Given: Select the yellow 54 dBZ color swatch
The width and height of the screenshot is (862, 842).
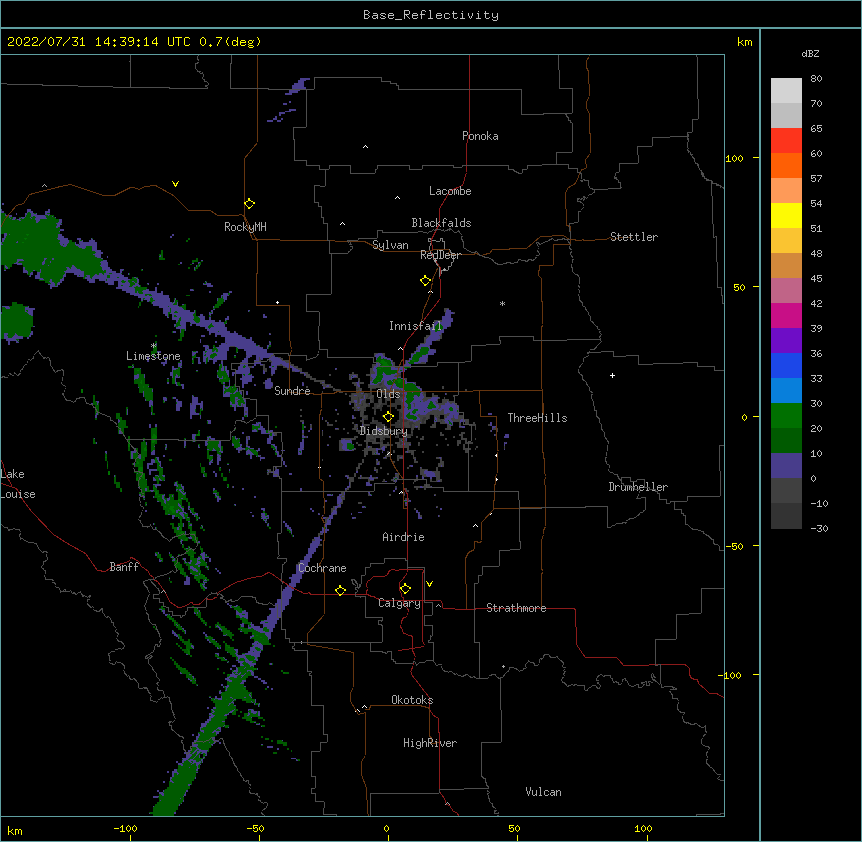Looking at the screenshot, I should 786,215.
